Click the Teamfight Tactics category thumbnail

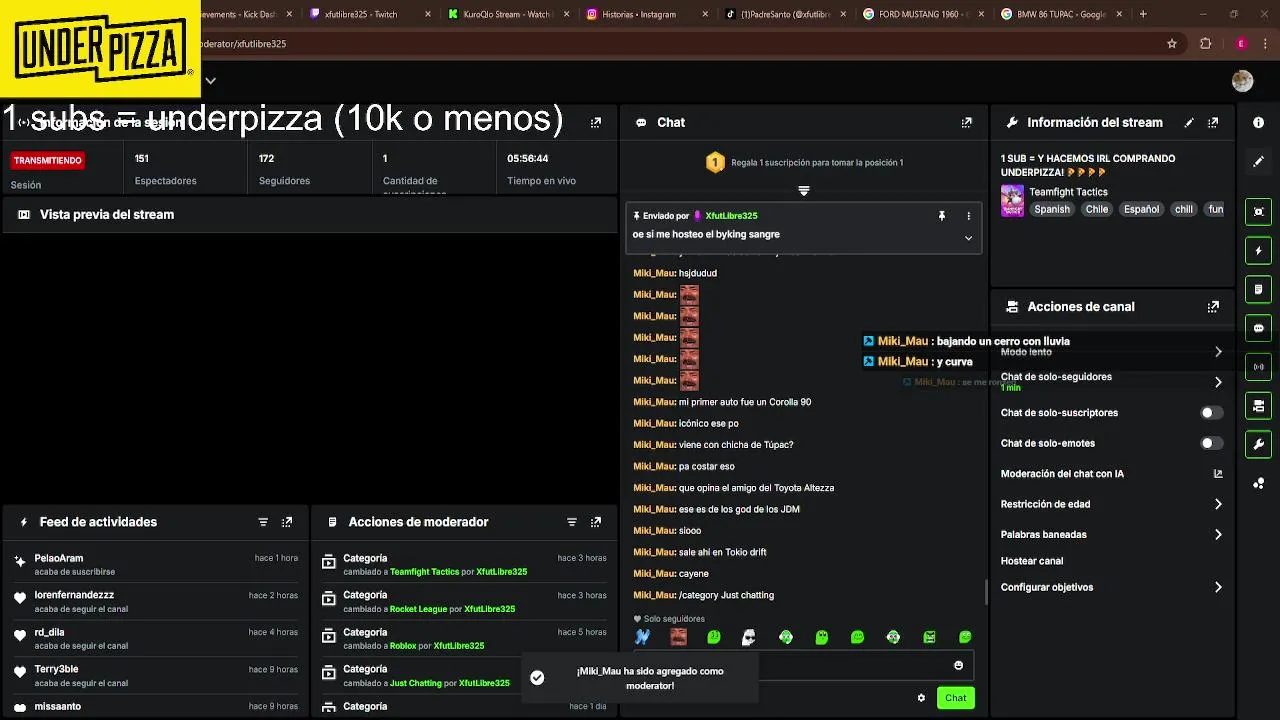coord(1012,200)
